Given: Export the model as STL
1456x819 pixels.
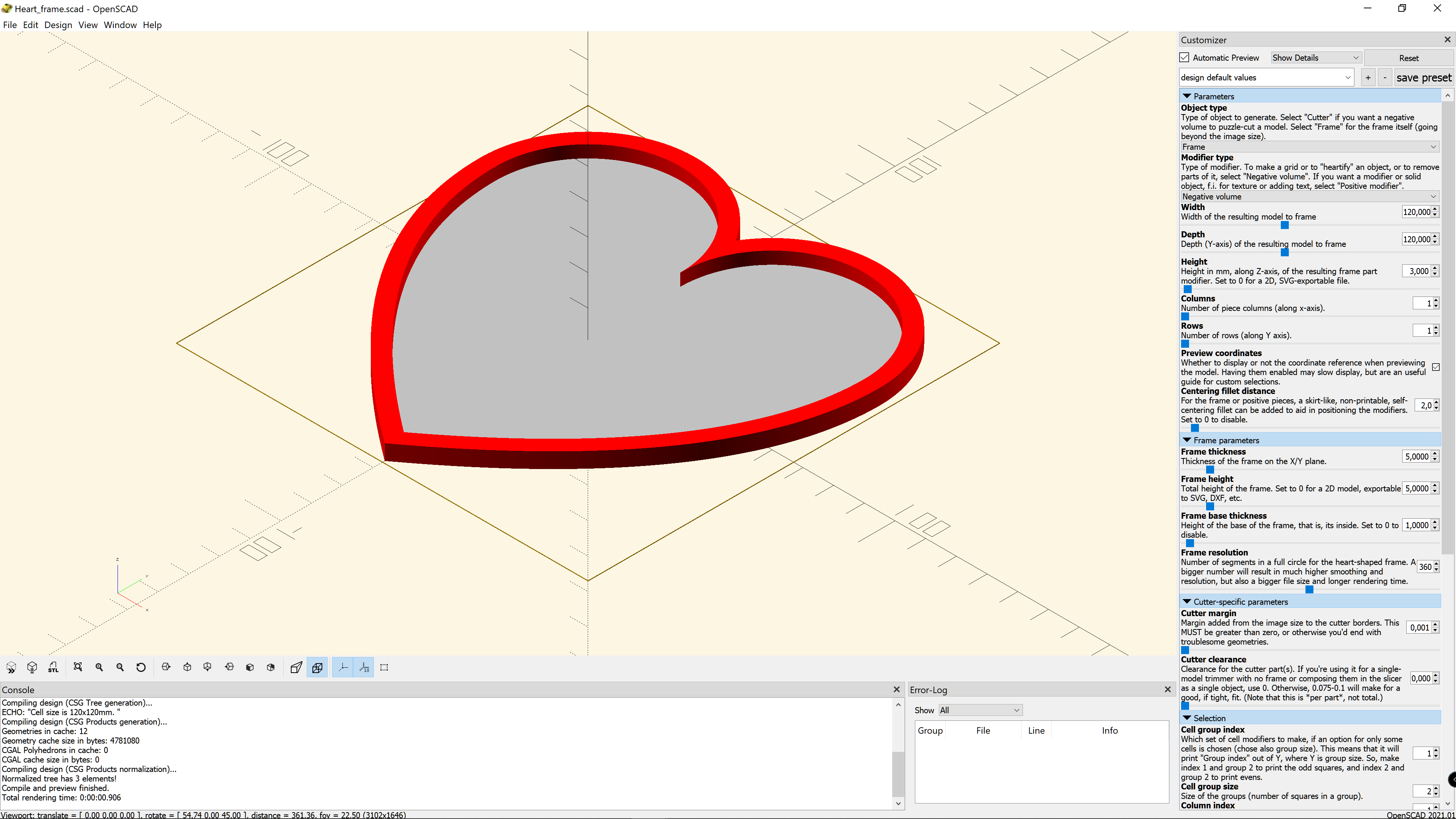Looking at the screenshot, I should pos(53,667).
